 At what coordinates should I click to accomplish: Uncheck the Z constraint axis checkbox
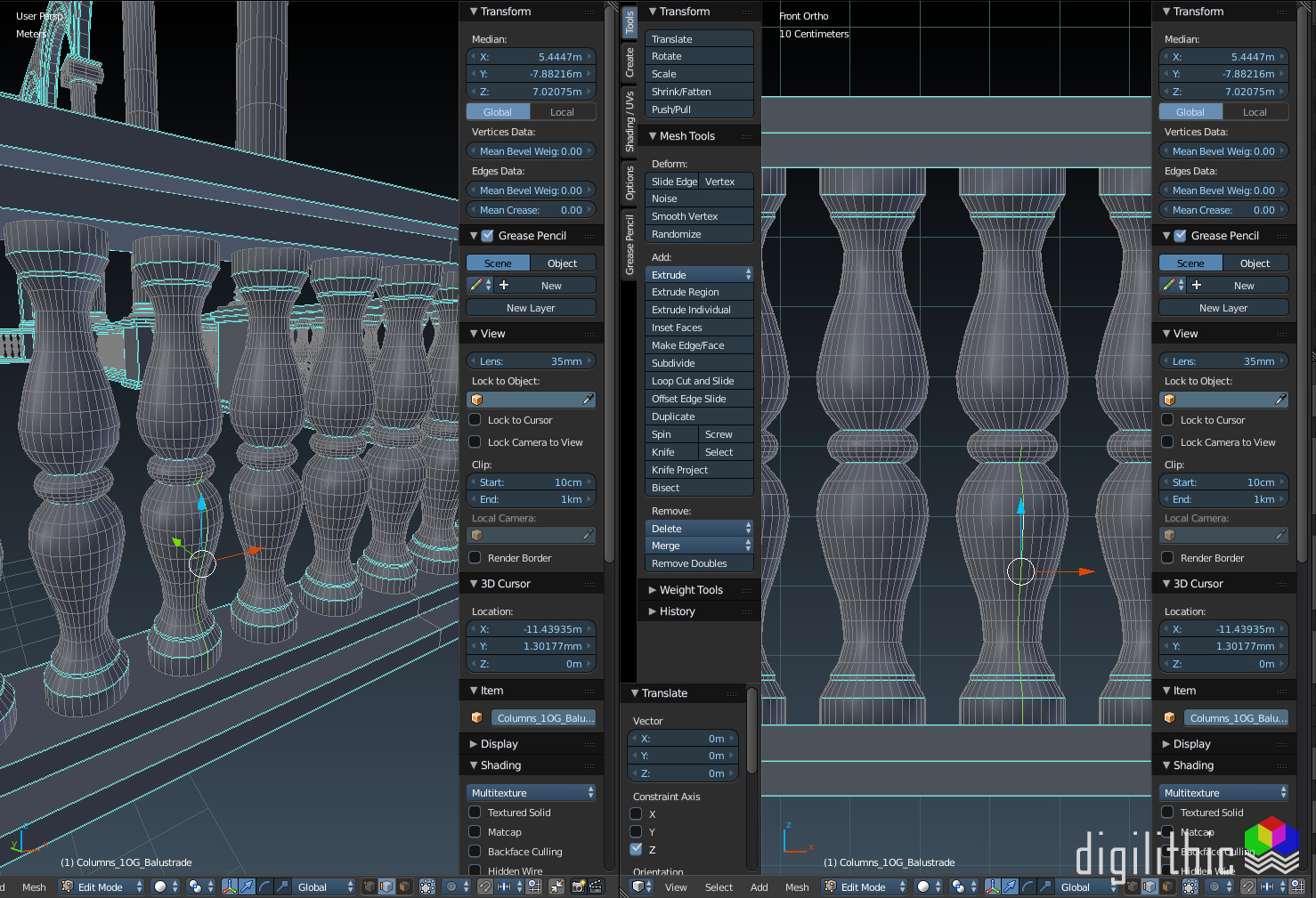click(636, 849)
